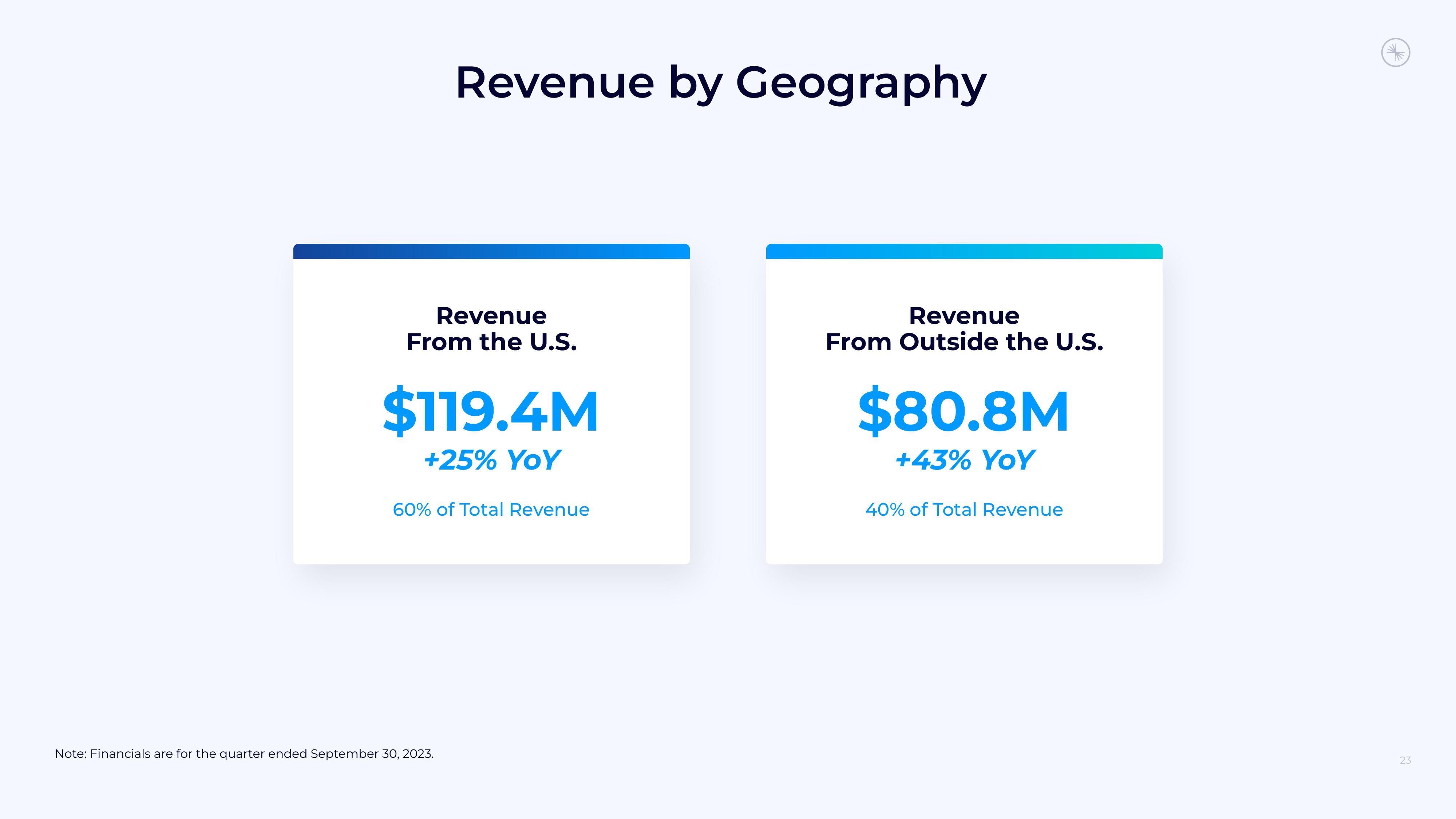Click '40% of Total Revenue' text

coord(964,509)
